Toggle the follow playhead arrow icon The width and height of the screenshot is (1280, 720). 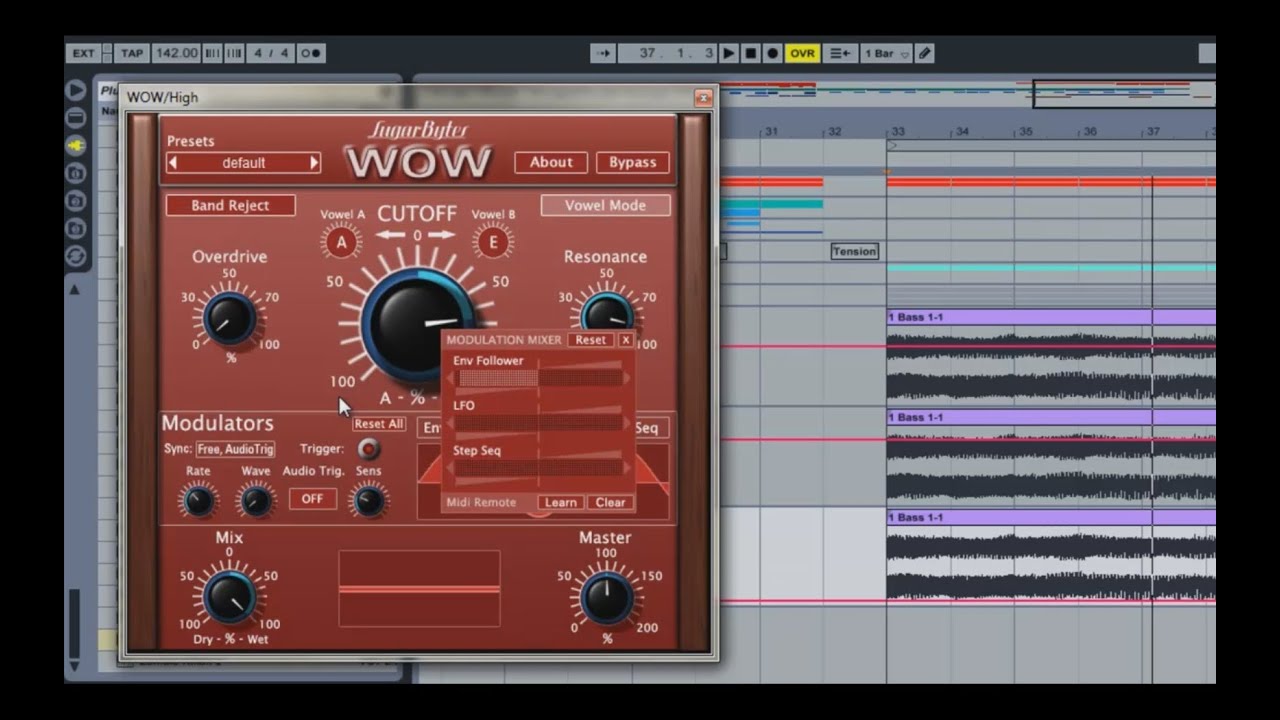[603, 53]
